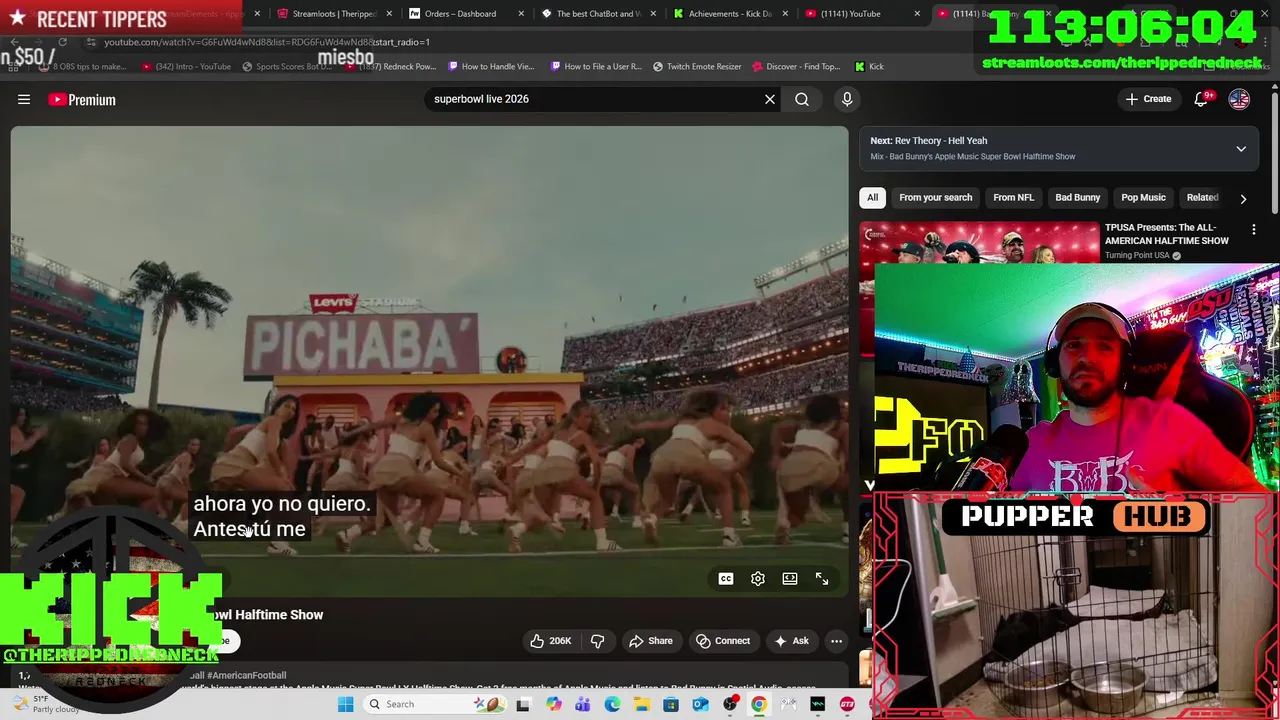The image size is (1280, 720).
Task: Open Task View on the taskbar
Action: tap(523, 704)
